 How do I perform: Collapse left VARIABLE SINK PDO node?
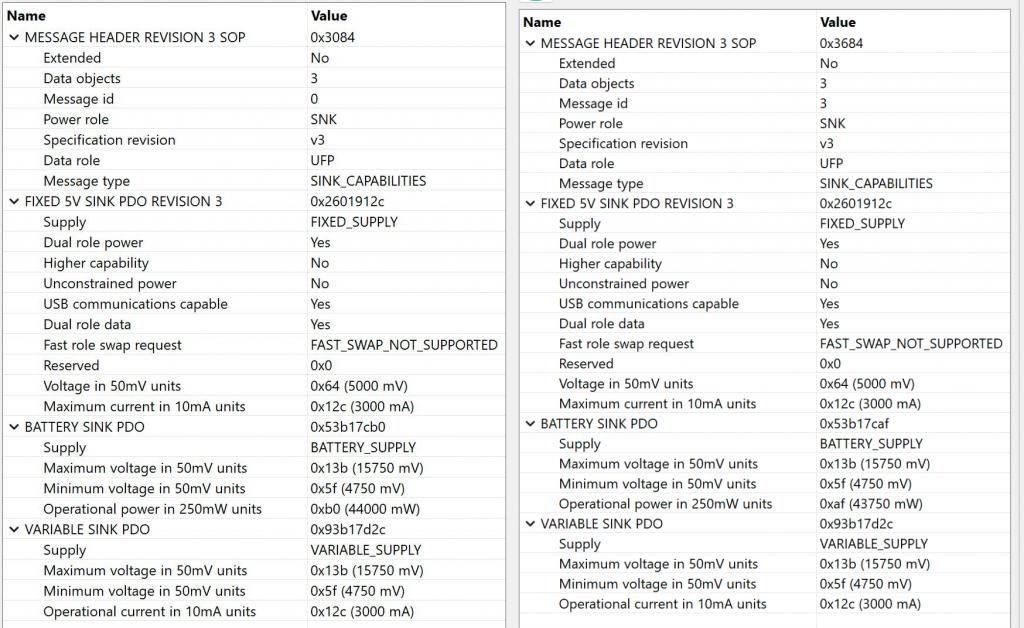pos(14,529)
